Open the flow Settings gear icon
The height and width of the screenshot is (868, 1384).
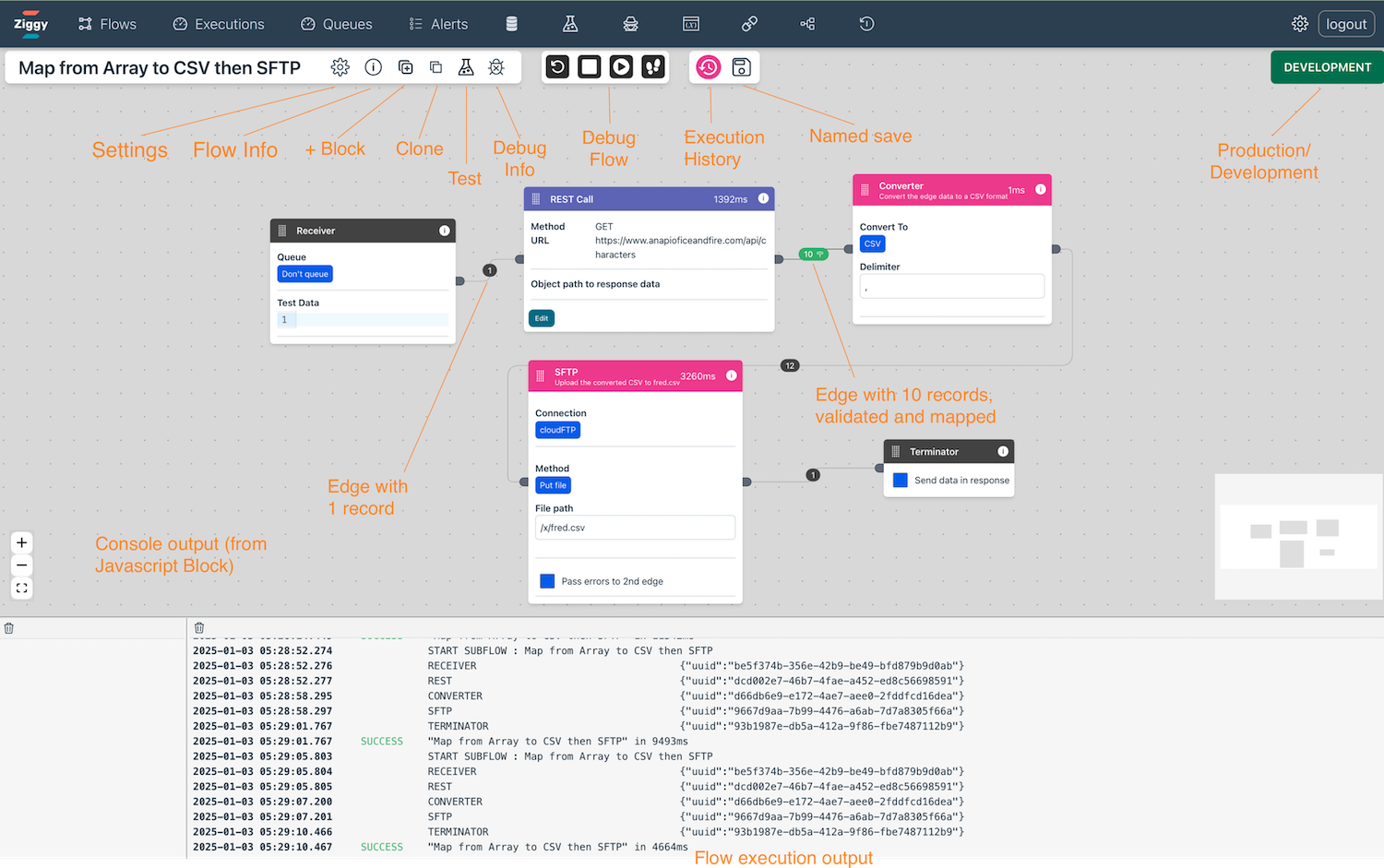tap(340, 66)
